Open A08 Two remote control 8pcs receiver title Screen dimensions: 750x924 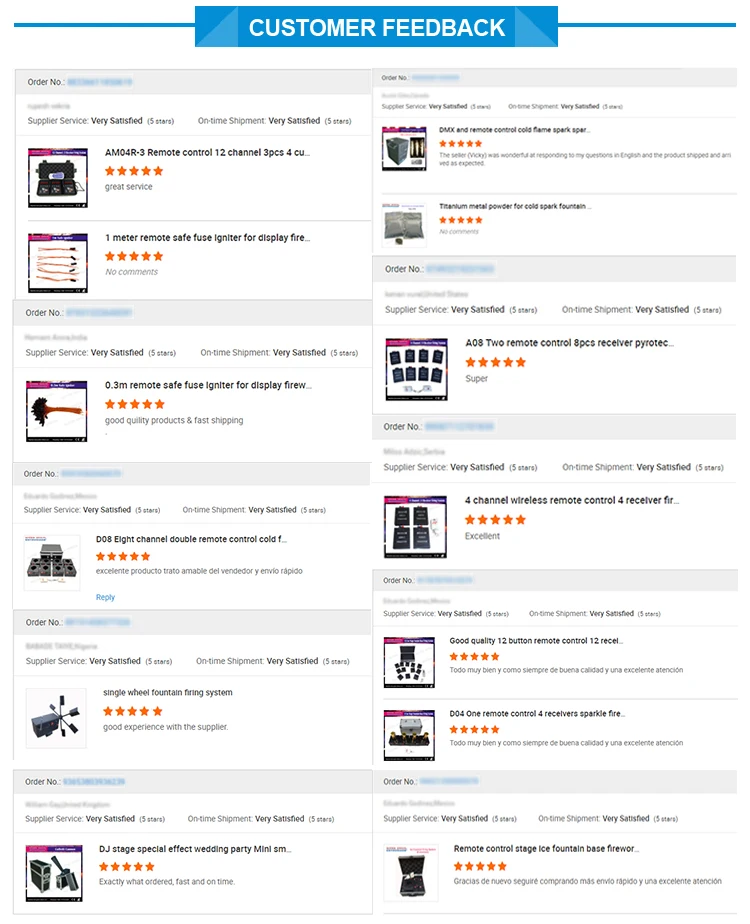(x=569, y=342)
